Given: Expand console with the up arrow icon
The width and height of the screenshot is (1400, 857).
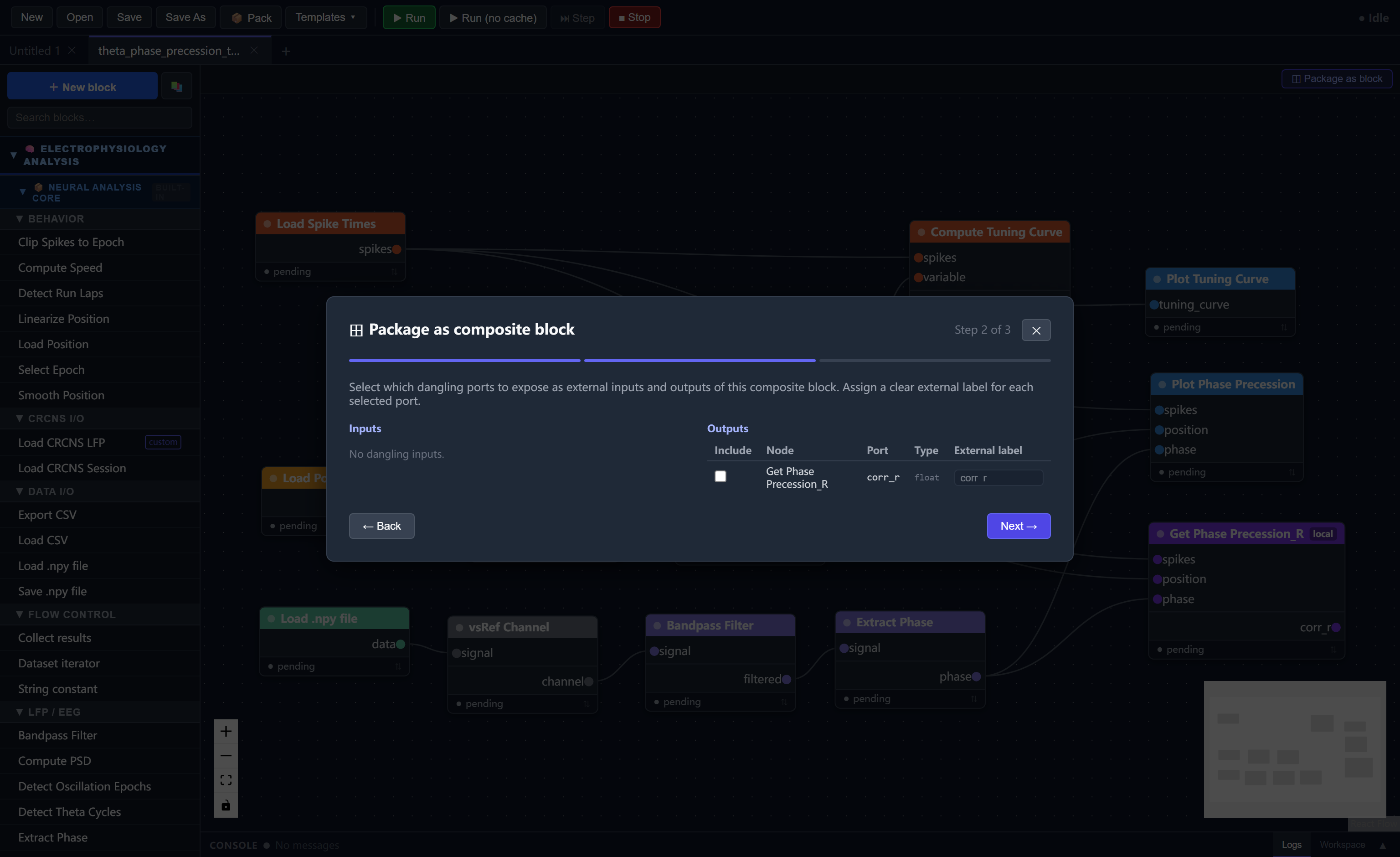Looking at the screenshot, I should 1382,846.
